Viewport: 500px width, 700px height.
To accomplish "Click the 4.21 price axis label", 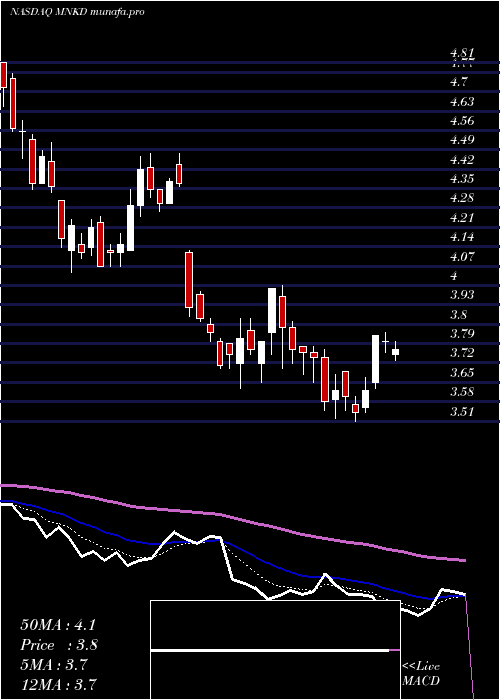I will pos(462,217).
